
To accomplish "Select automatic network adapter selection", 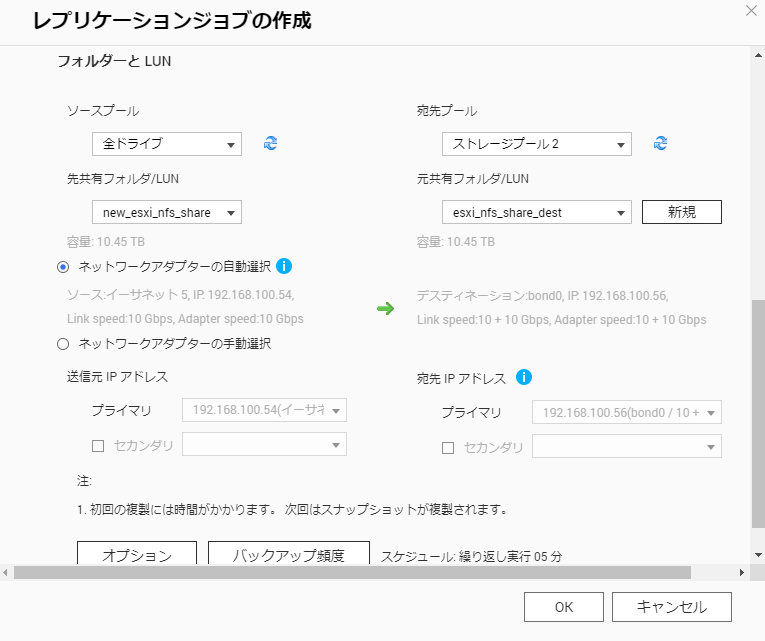I will pyautogui.click(x=64, y=267).
